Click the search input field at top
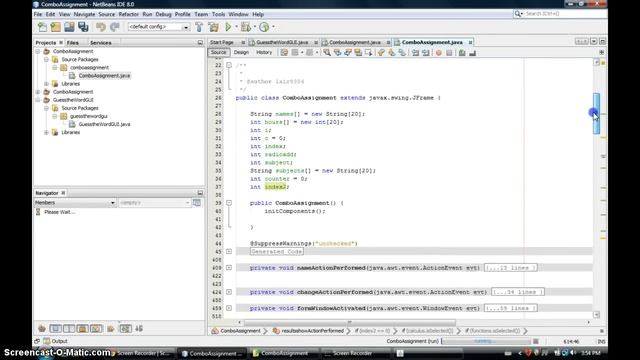Image resolution: width=640 pixels, height=360 pixels. (564, 14)
